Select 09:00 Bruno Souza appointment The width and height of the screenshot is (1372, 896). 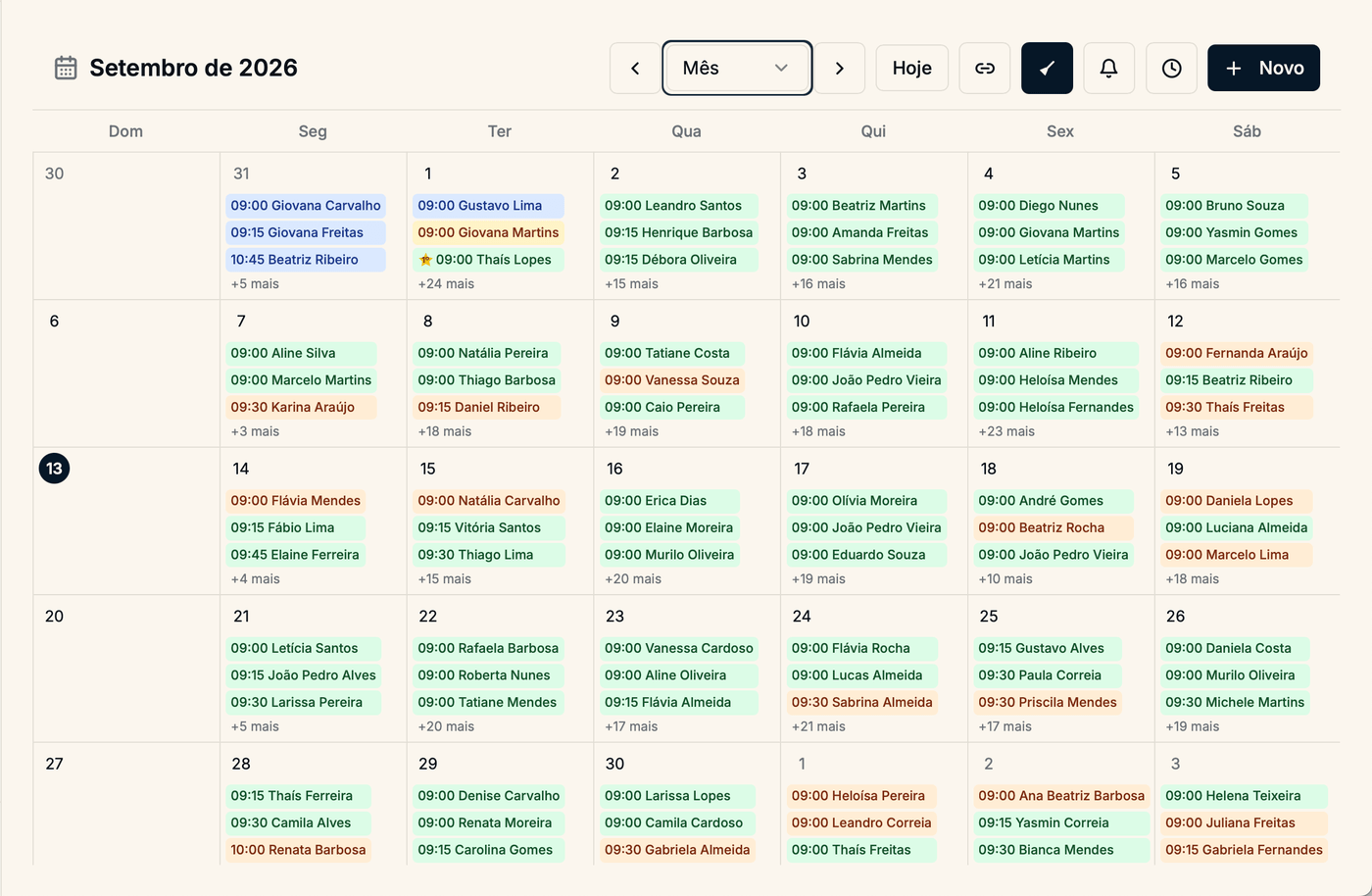tap(1235, 206)
